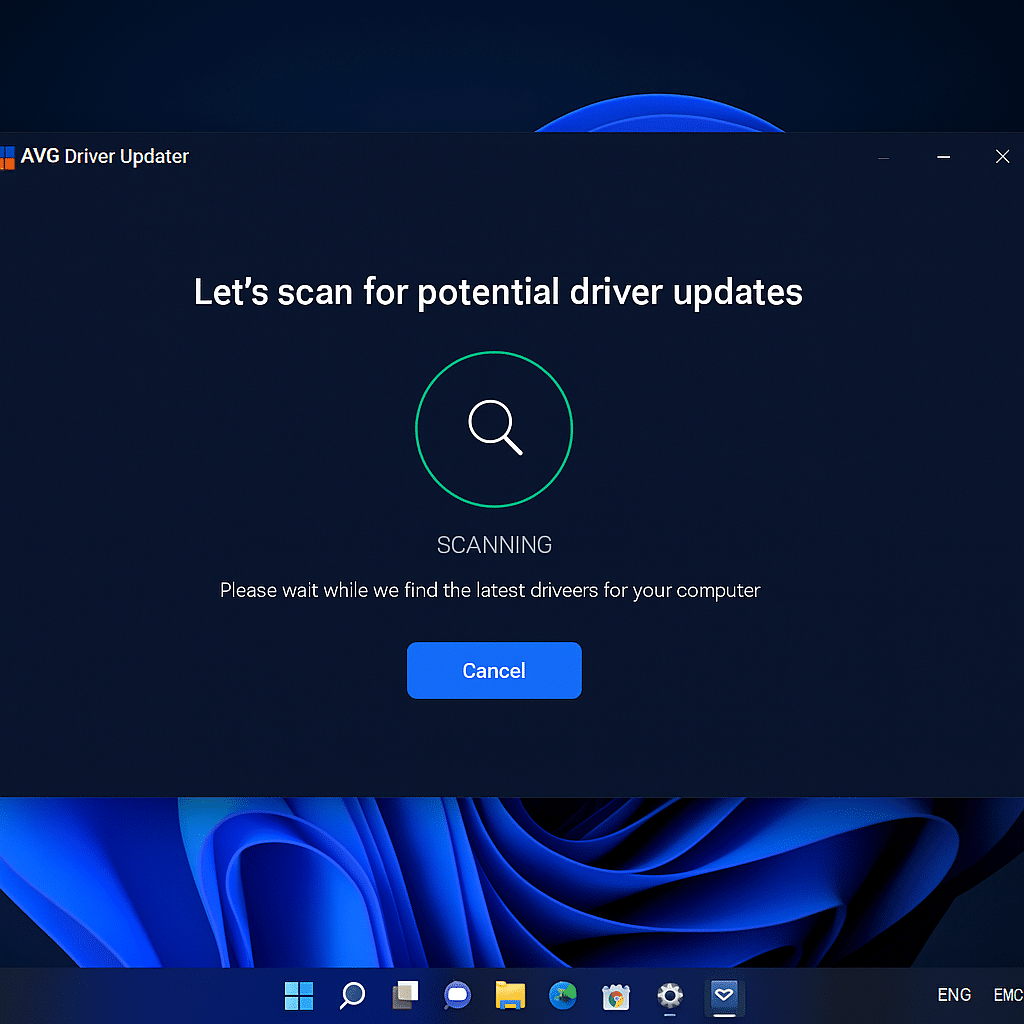Click the Start menu button

[x=298, y=996]
